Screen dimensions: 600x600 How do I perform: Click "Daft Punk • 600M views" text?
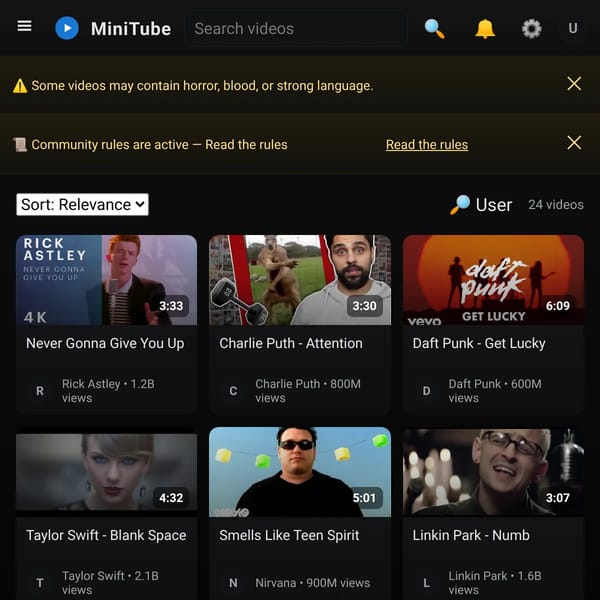(495, 391)
